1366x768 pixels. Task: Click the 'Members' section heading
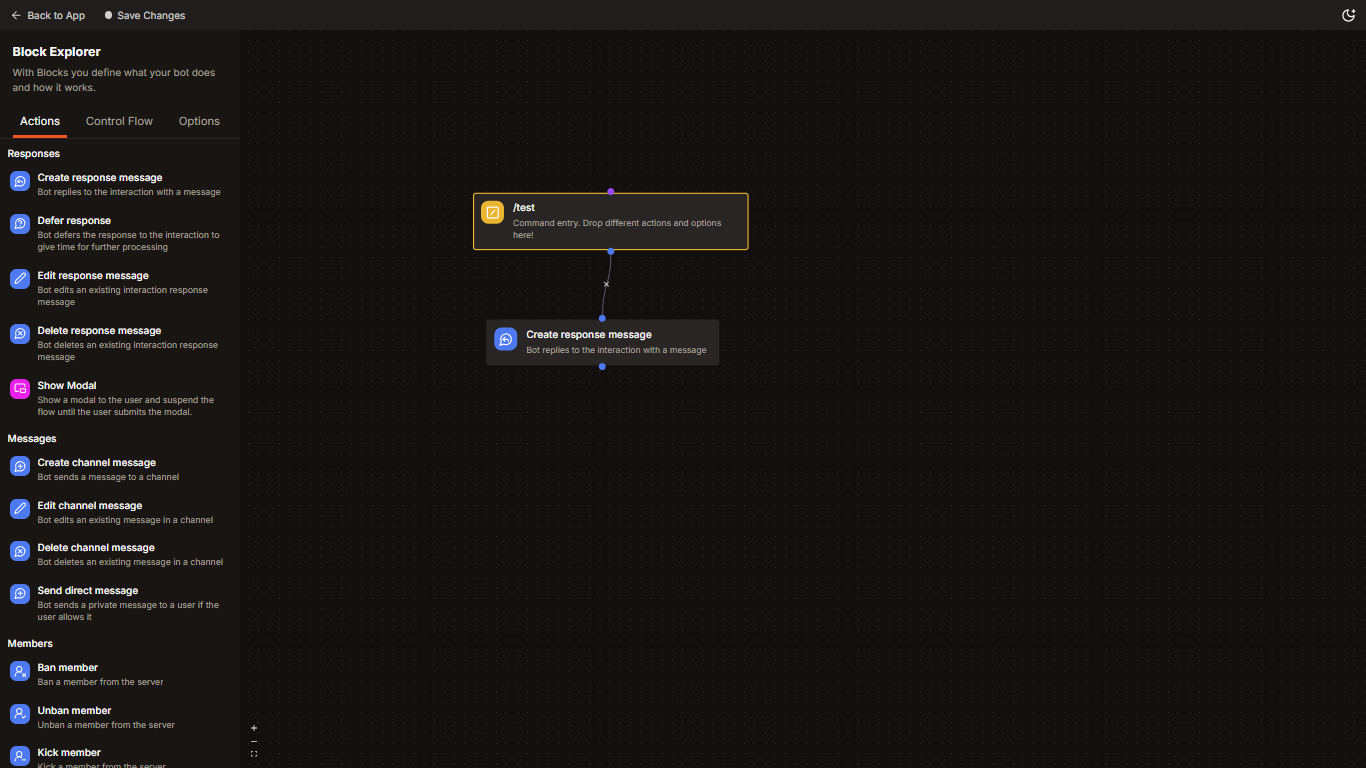pos(30,643)
